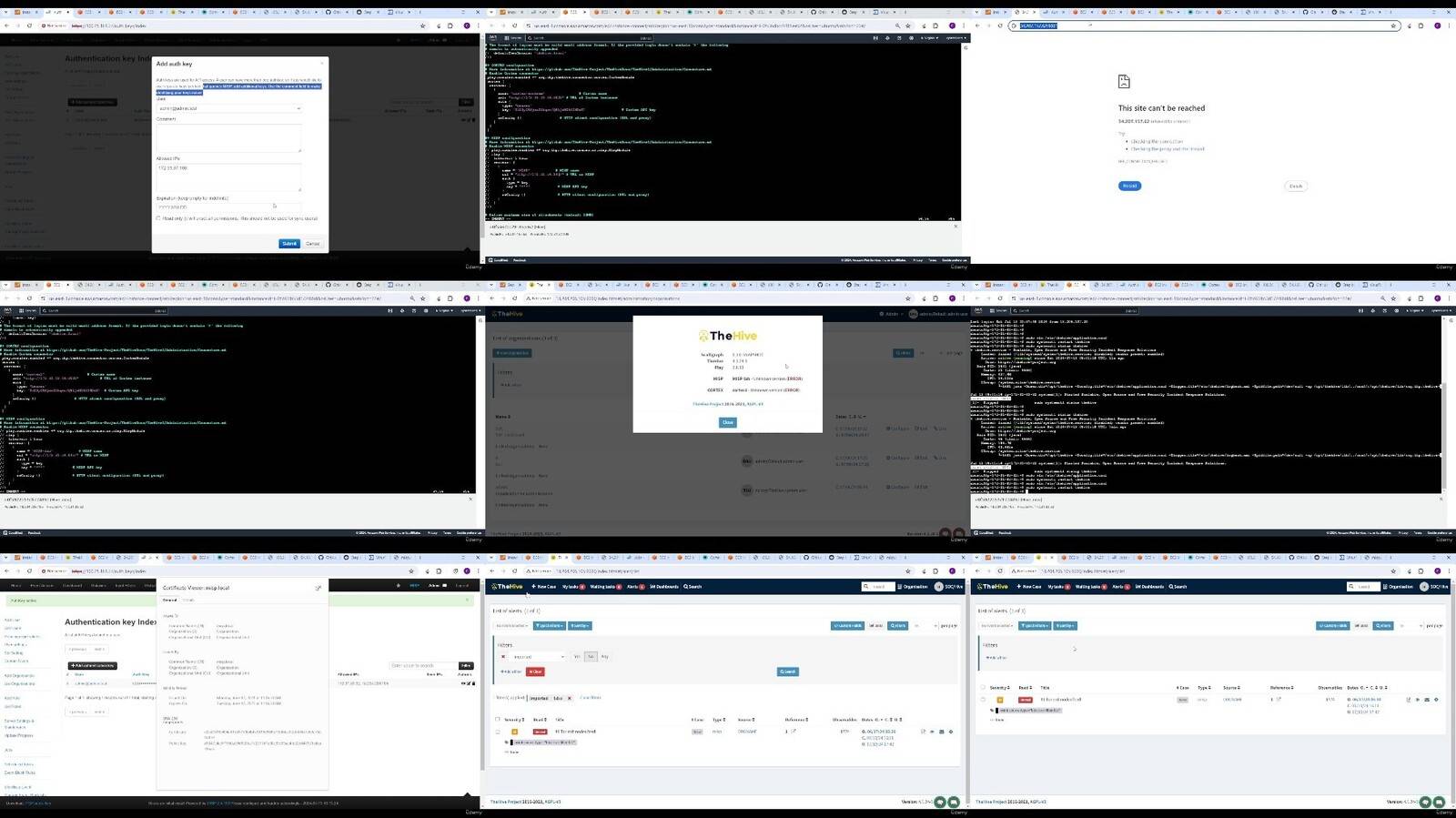Tick the alert row checkbox in the imported-filter list
The width and height of the screenshot is (1456, 818).
(x=497, y=732)
